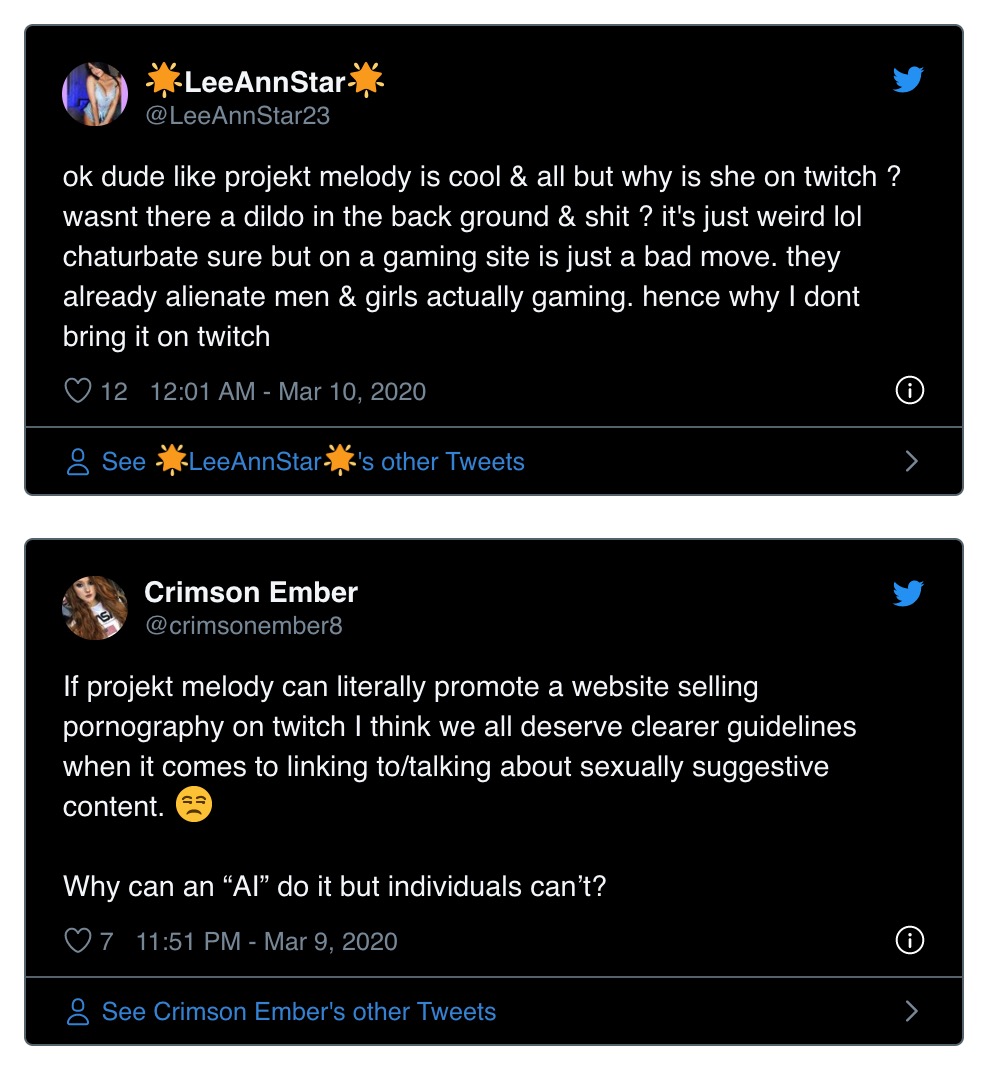The width and height of the screenshot is (990, 1080).
Task: Click the @LeeAnnStar23 handle
Action: coord(238,116)
